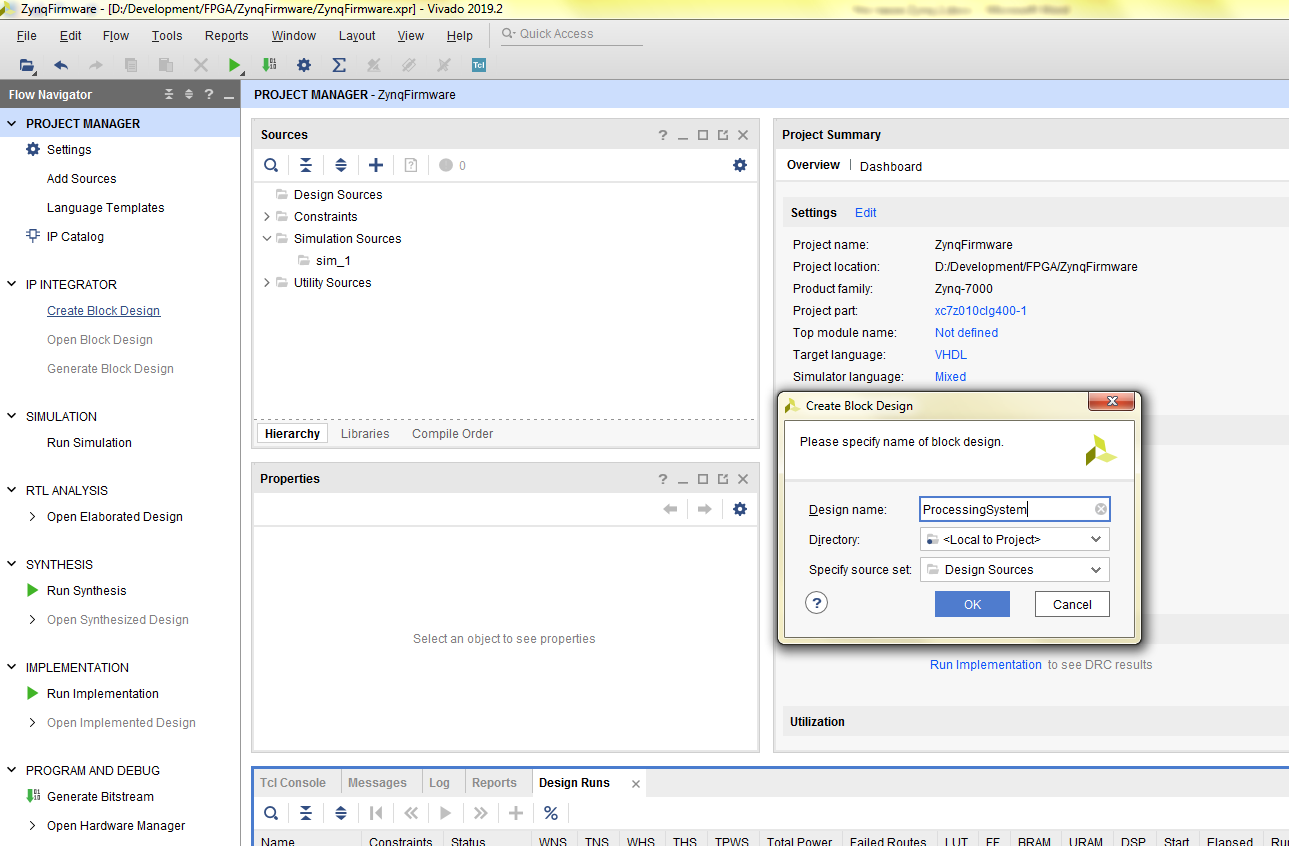Image resolution: width=1289 pixels, height=846 pixels.
Task: Click Generate Bitstream in Flow Navigator
Action: click(101, 797)
